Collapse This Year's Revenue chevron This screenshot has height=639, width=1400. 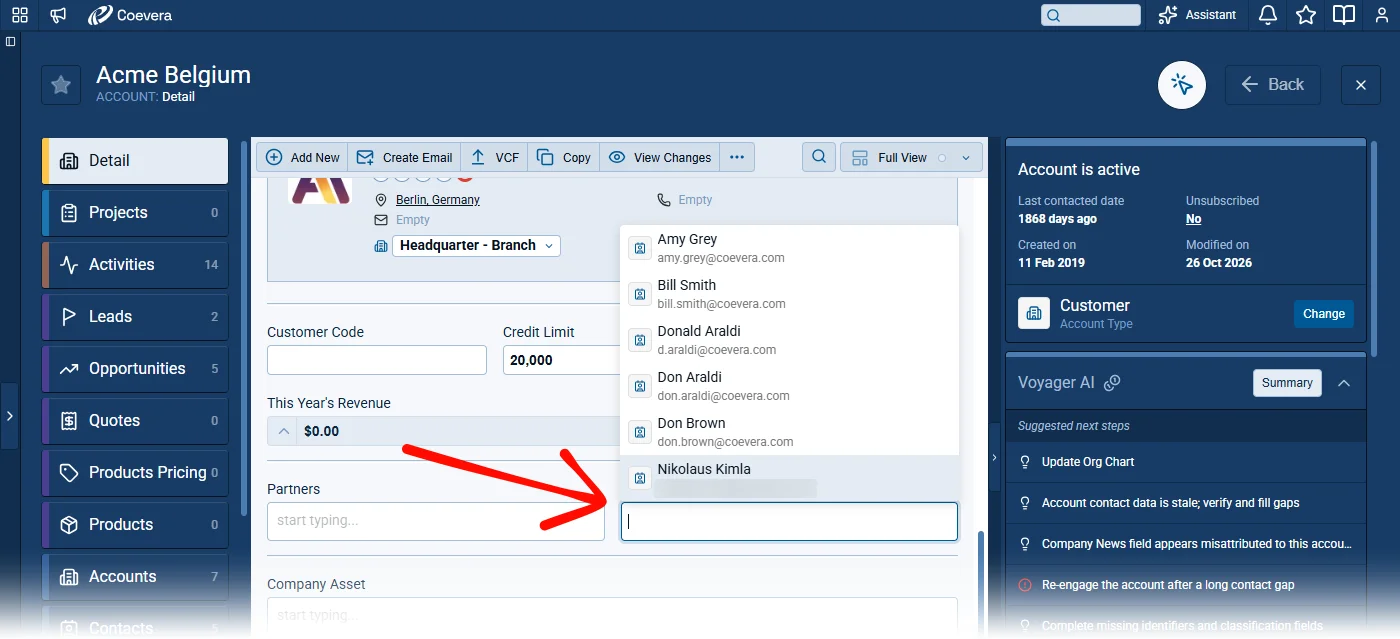click(283, 431)
